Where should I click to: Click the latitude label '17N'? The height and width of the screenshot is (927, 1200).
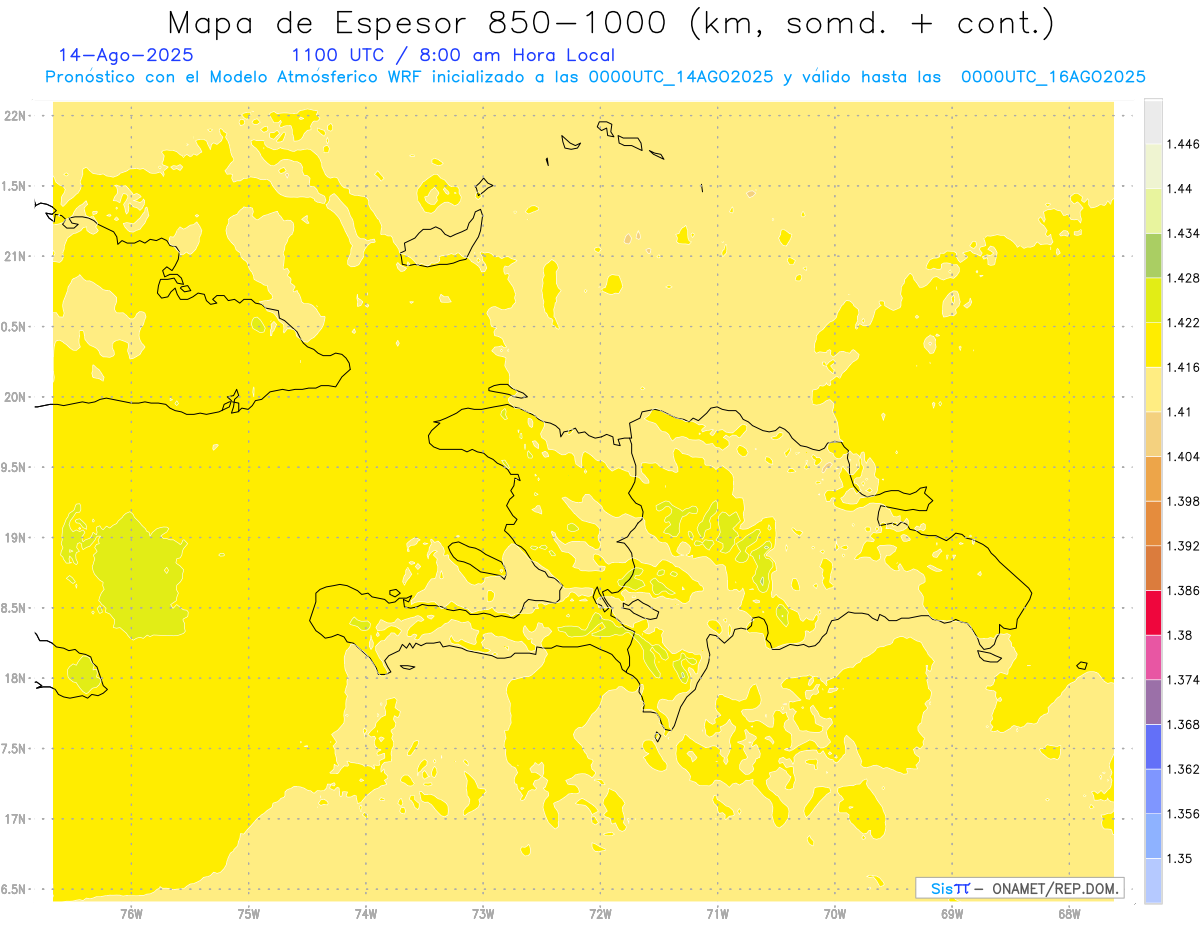point(15,819)
